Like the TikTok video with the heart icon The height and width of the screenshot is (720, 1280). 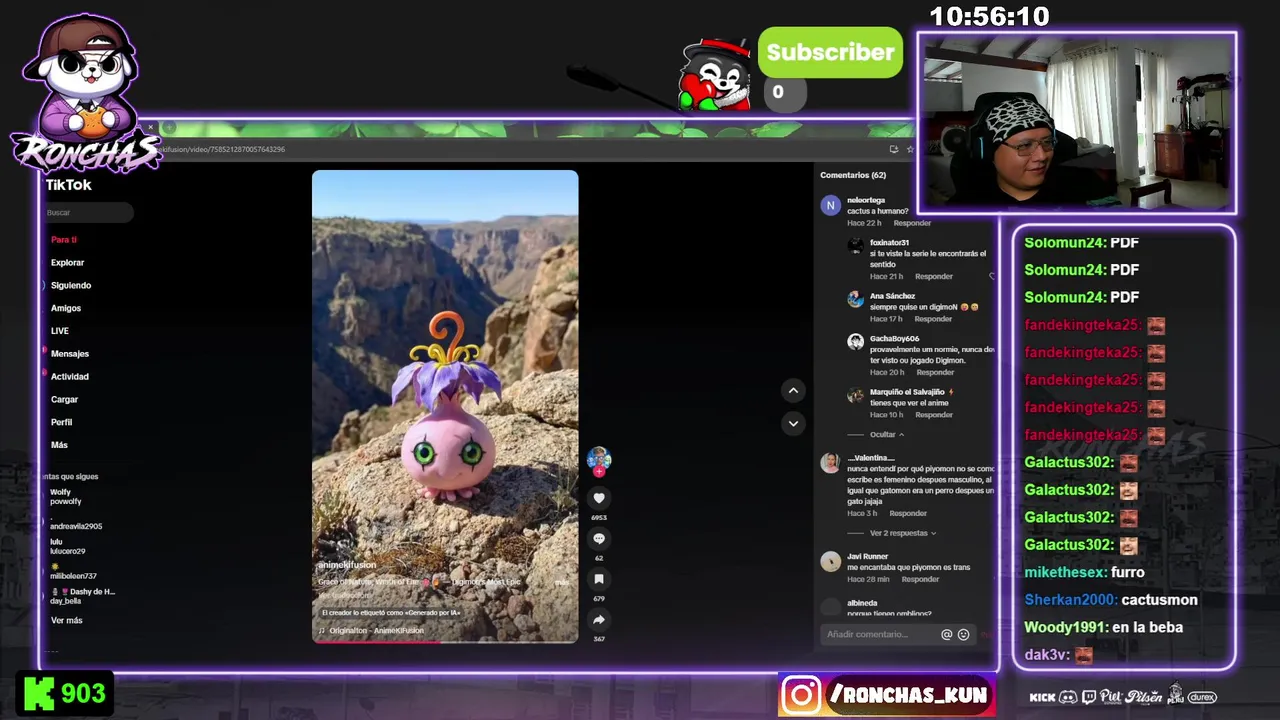coord(599,498)
